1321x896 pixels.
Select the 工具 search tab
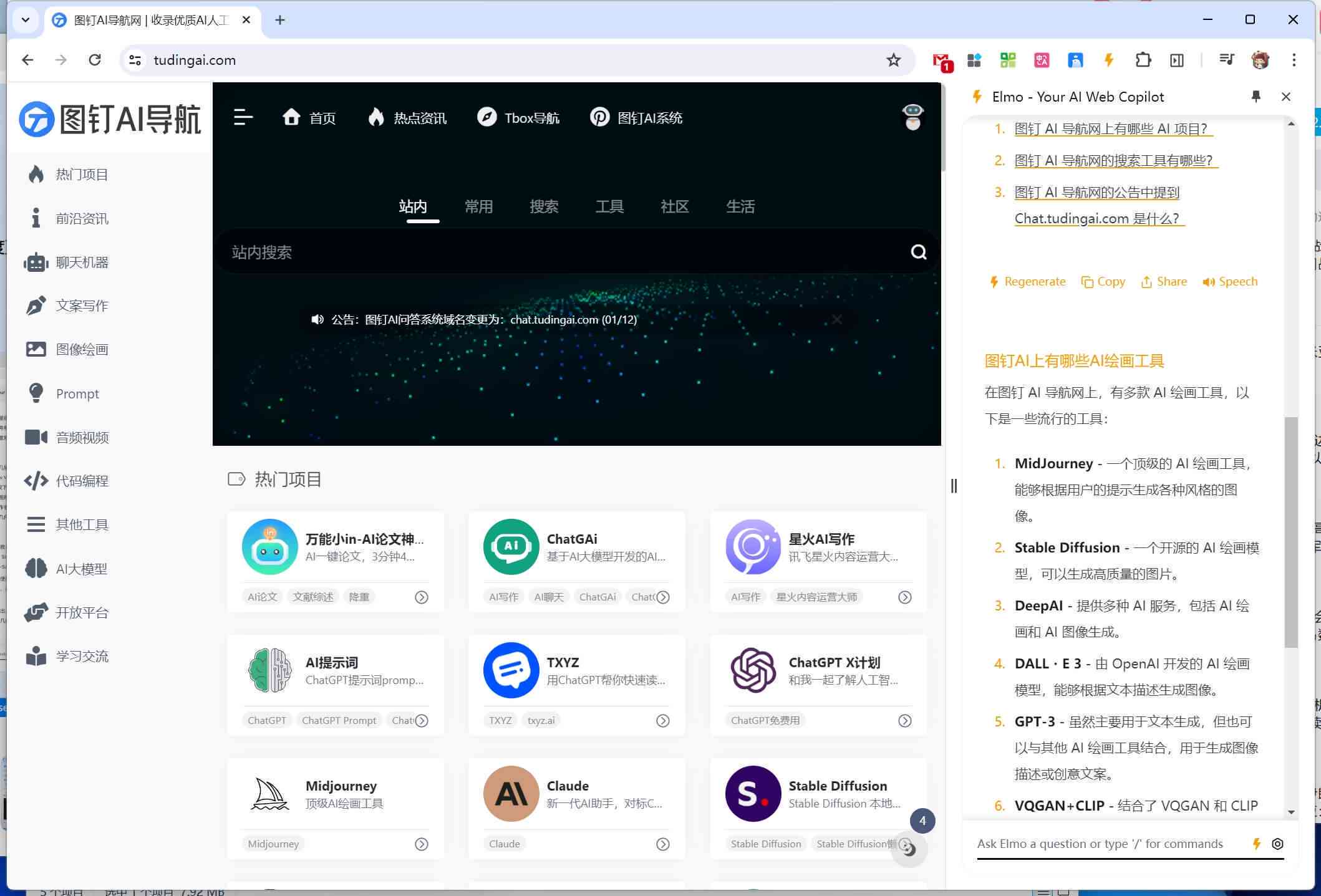(609, 206)
